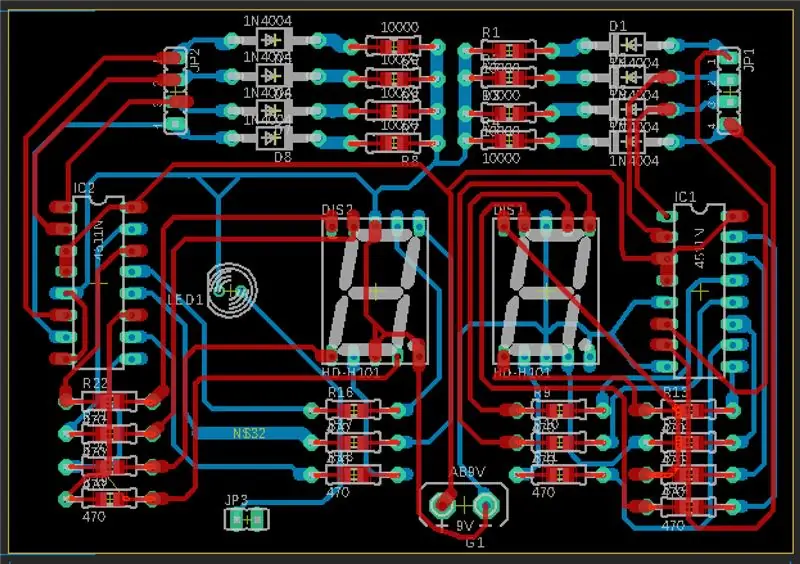Click the D8 diode label

click(283, 157)
